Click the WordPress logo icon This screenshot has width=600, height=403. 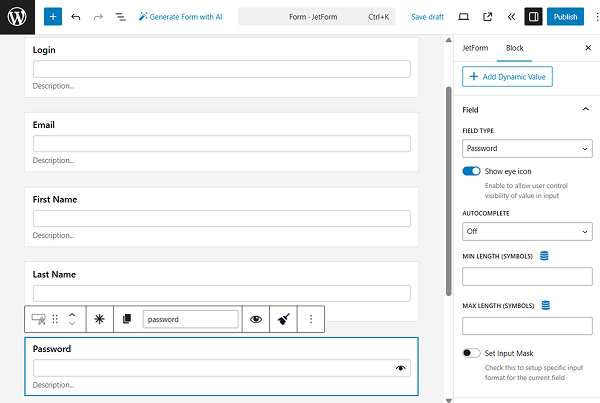click(17, 16)
